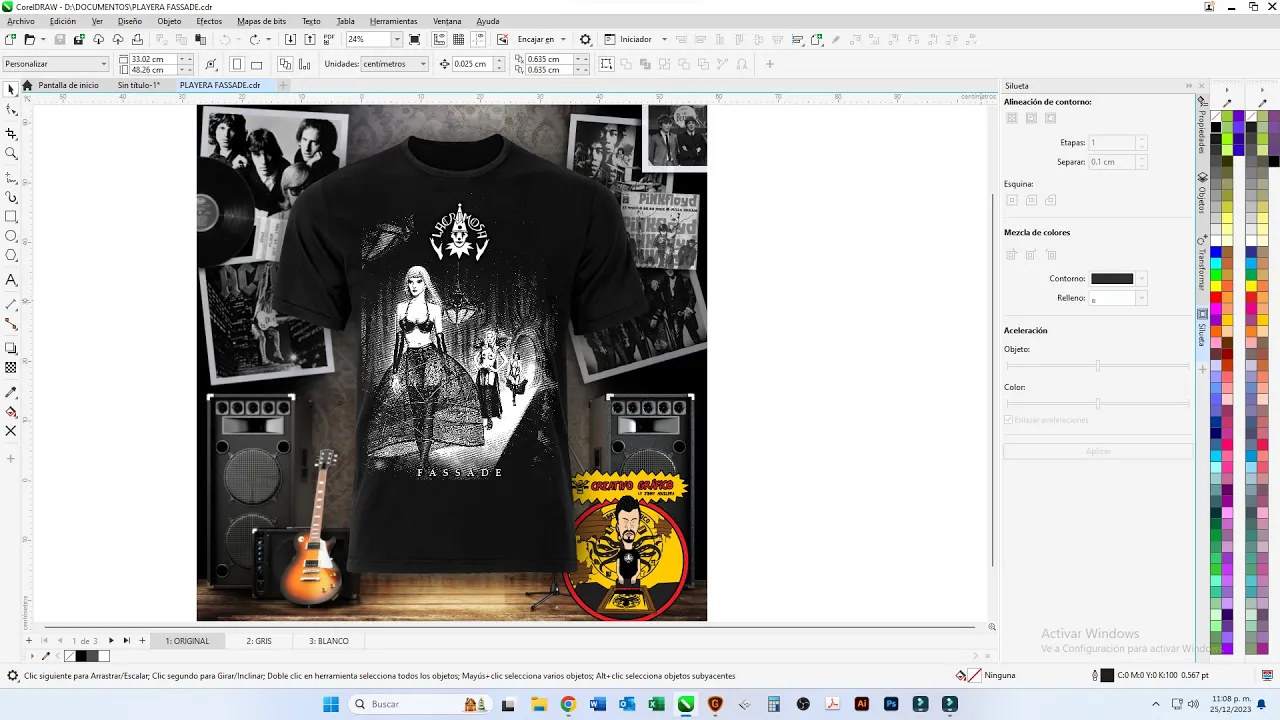Click the Save icon in the toolbar
The height and width of the screenshot is (720, 1280).
pyautogui.click(x=60, y=39)
